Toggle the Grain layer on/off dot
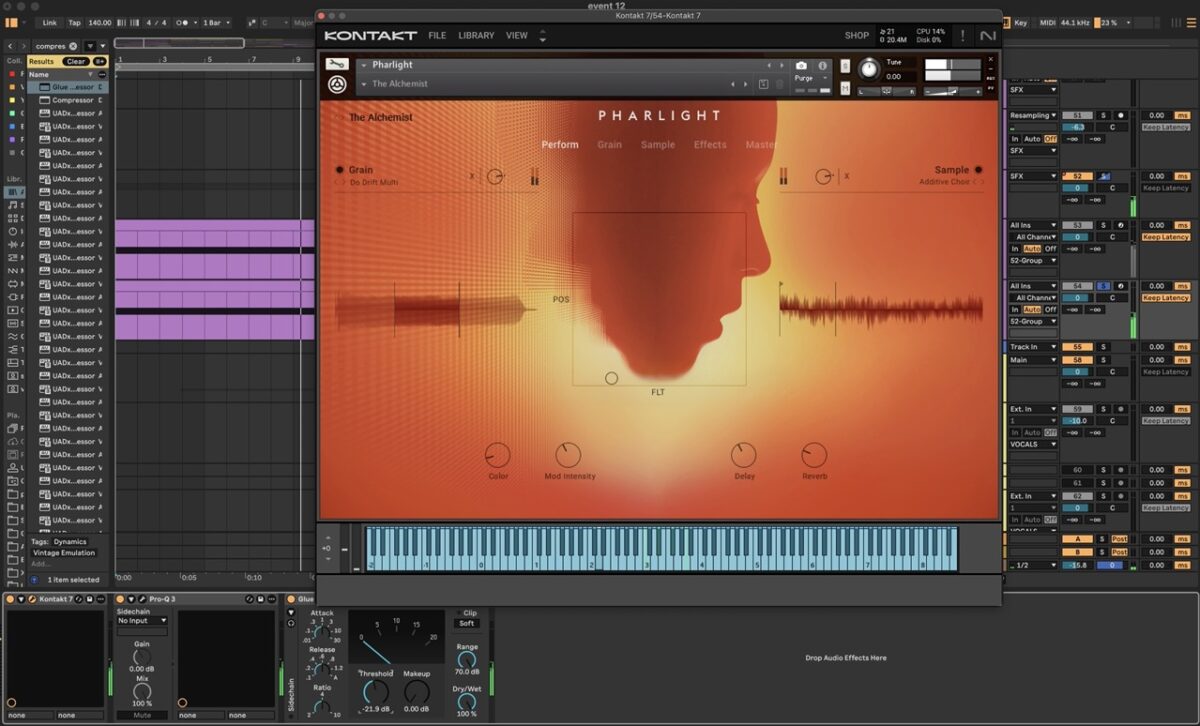 [340, 170]
